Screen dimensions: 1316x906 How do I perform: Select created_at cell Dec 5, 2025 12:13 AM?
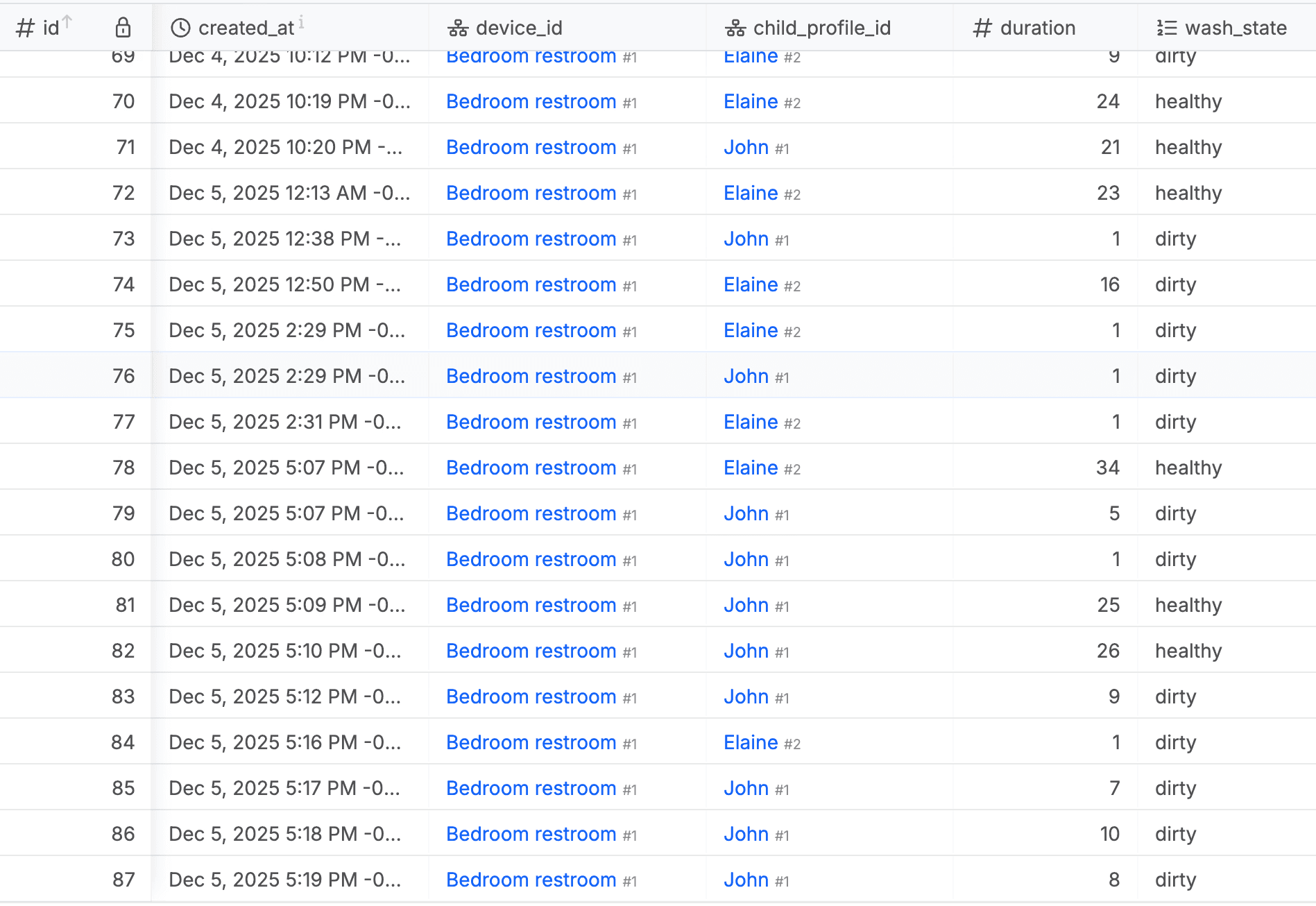[x=290, y=193]
